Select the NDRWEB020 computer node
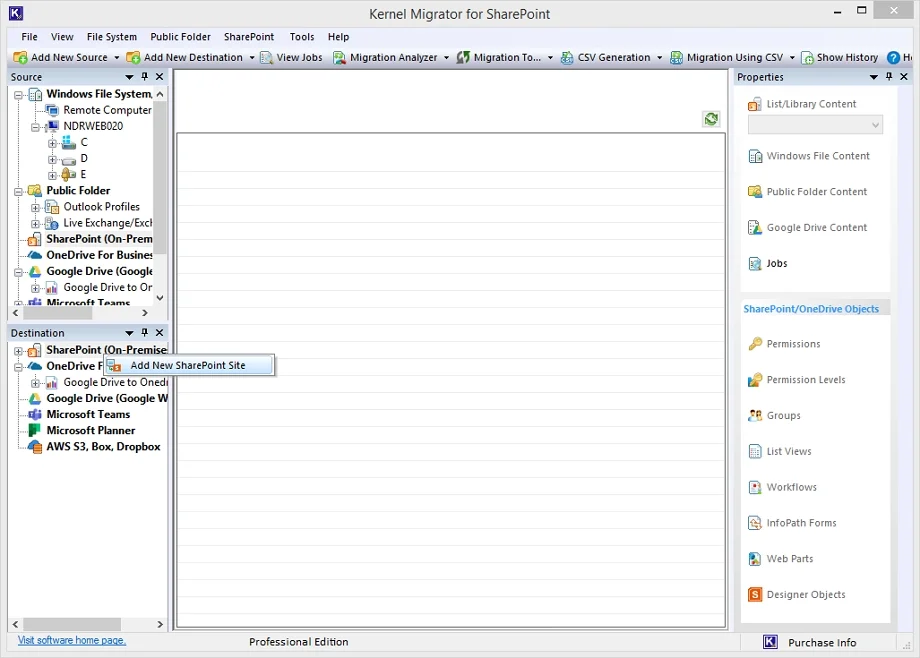 tap(93, 126)
